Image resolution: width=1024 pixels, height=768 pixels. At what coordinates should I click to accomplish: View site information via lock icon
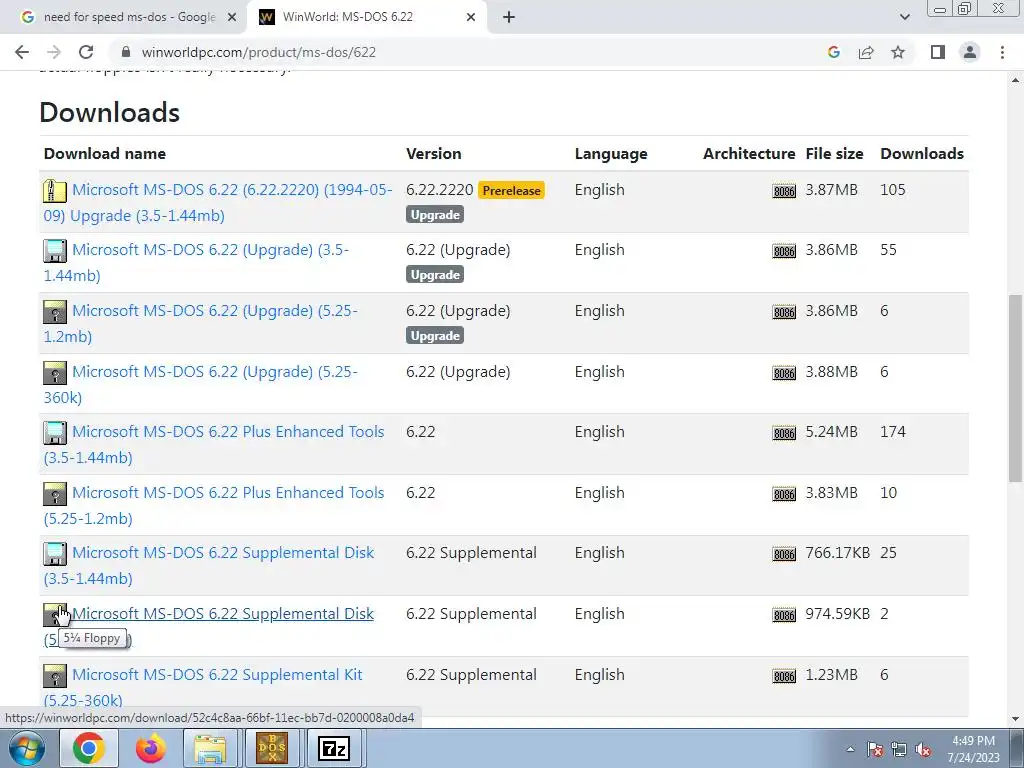pos(126,52)
